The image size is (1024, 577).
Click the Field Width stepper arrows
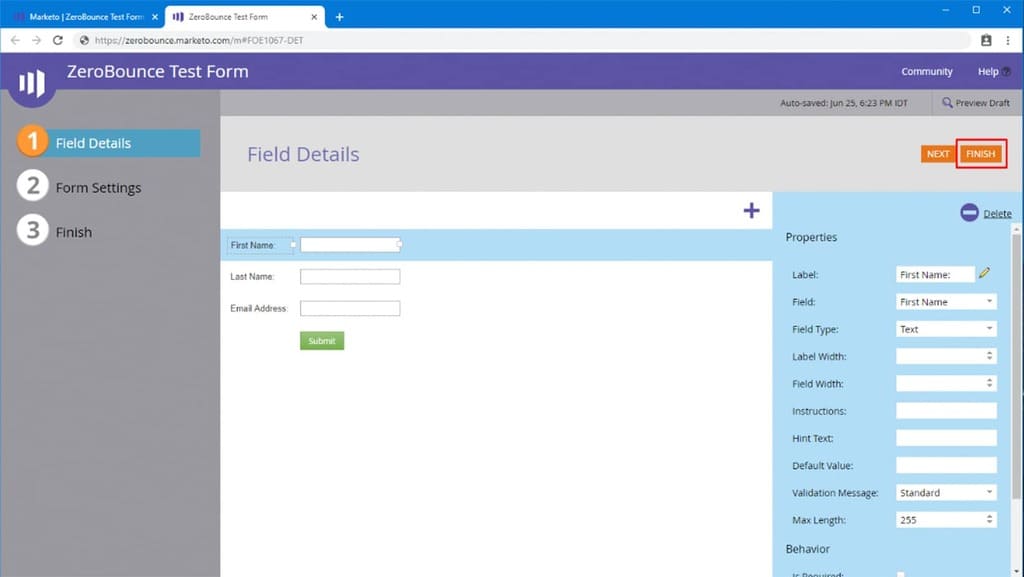pos(989,384)
